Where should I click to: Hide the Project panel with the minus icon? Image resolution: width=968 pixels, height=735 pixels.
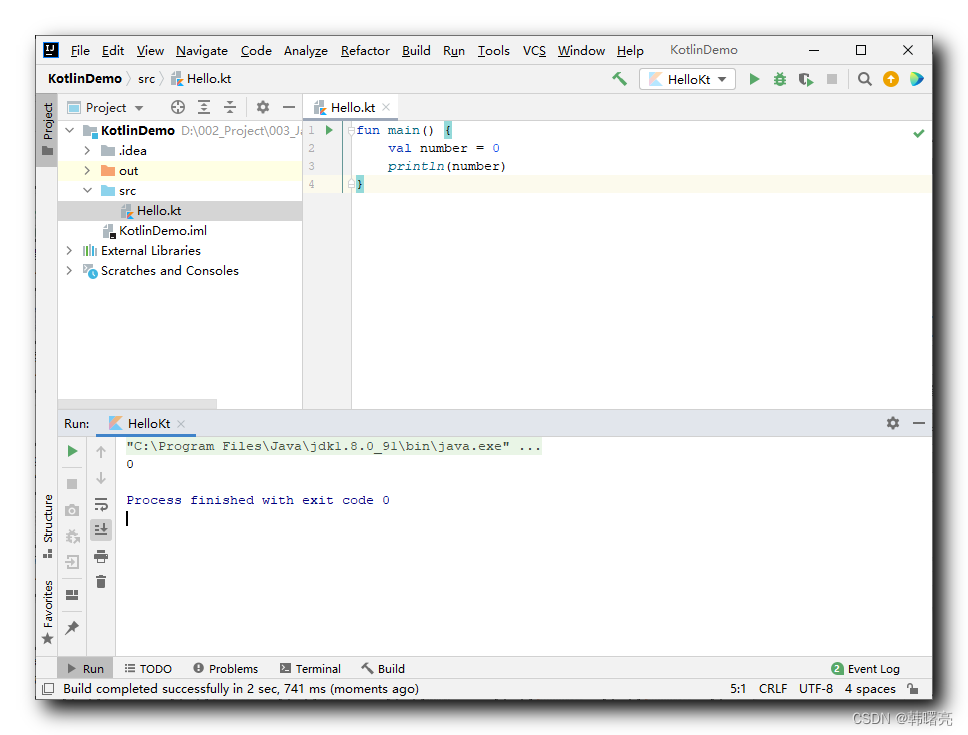pyautogui.click(x=288, y=107)
